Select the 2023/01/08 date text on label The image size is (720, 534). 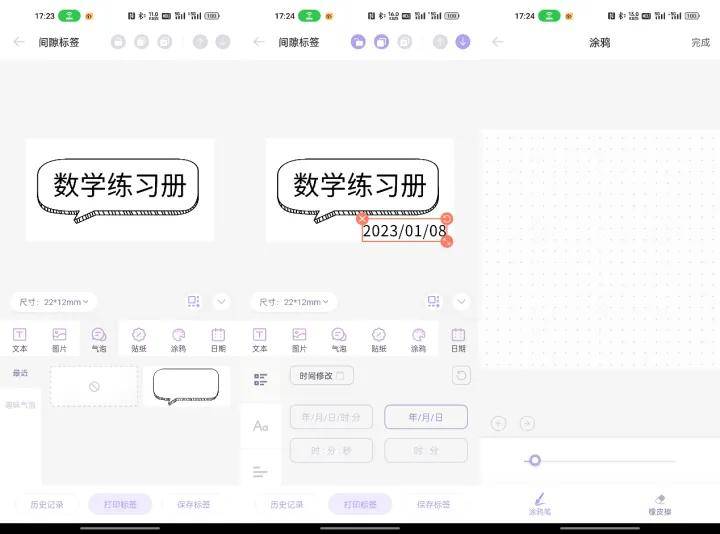pyautogui.click(x=404, y=230)
